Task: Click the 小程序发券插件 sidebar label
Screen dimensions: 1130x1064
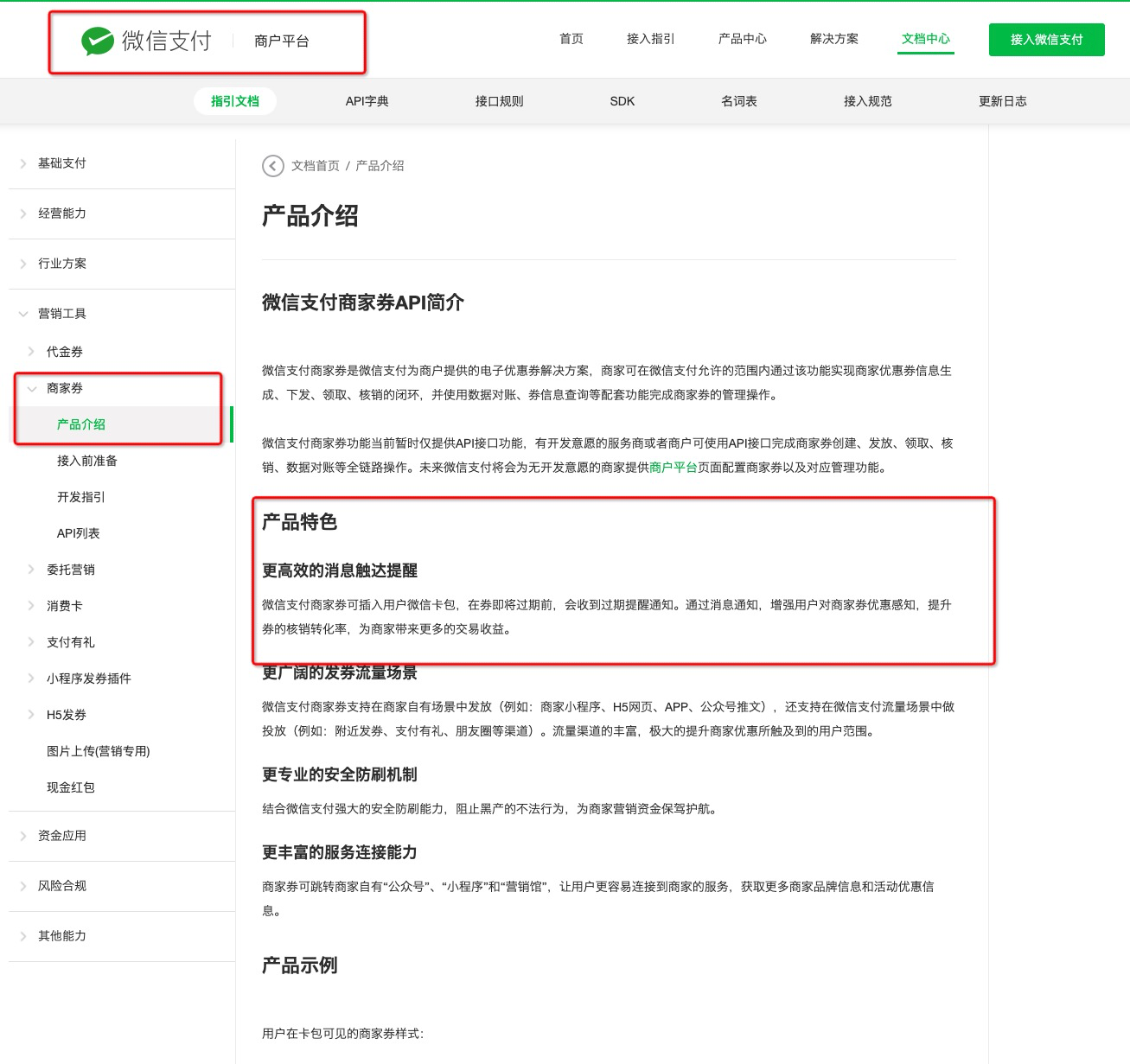Action: point(89,679)
